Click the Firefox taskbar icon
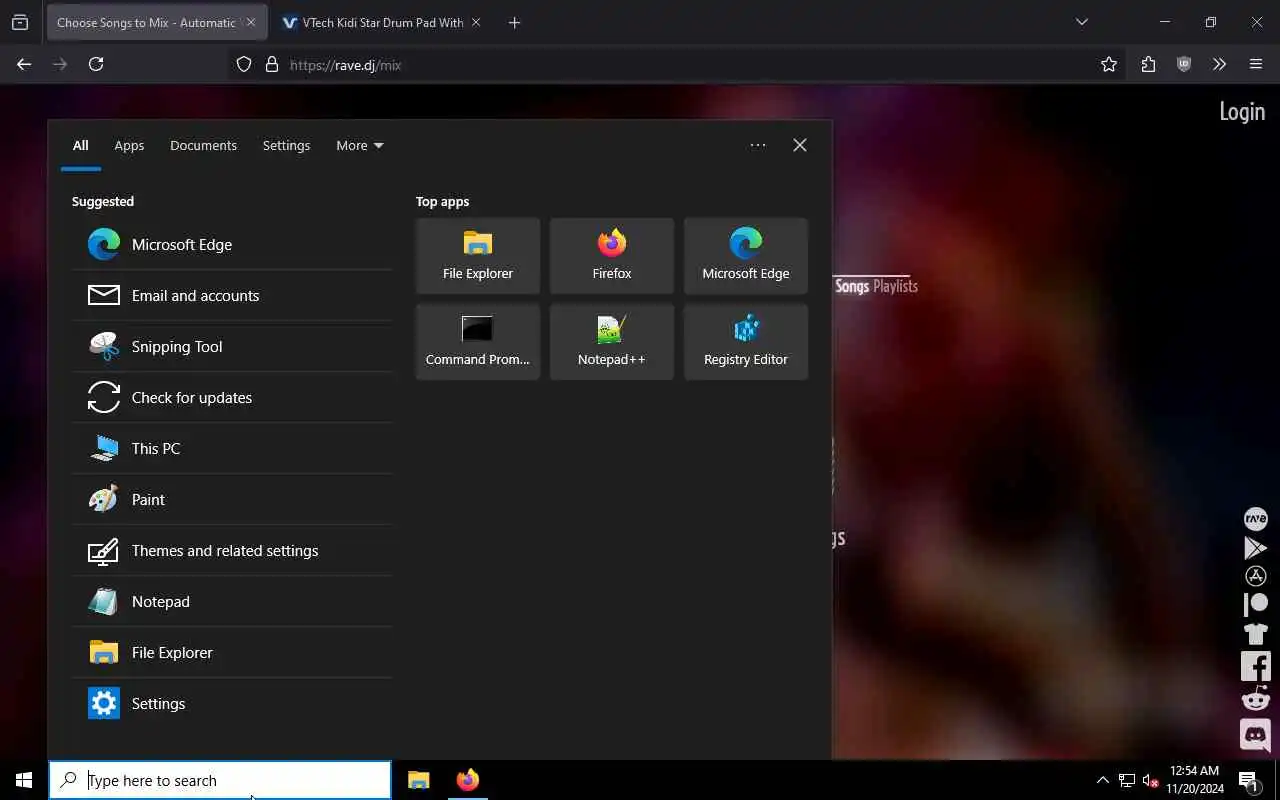This screenshot has width=1280, height=800. (x=467, y=780)
